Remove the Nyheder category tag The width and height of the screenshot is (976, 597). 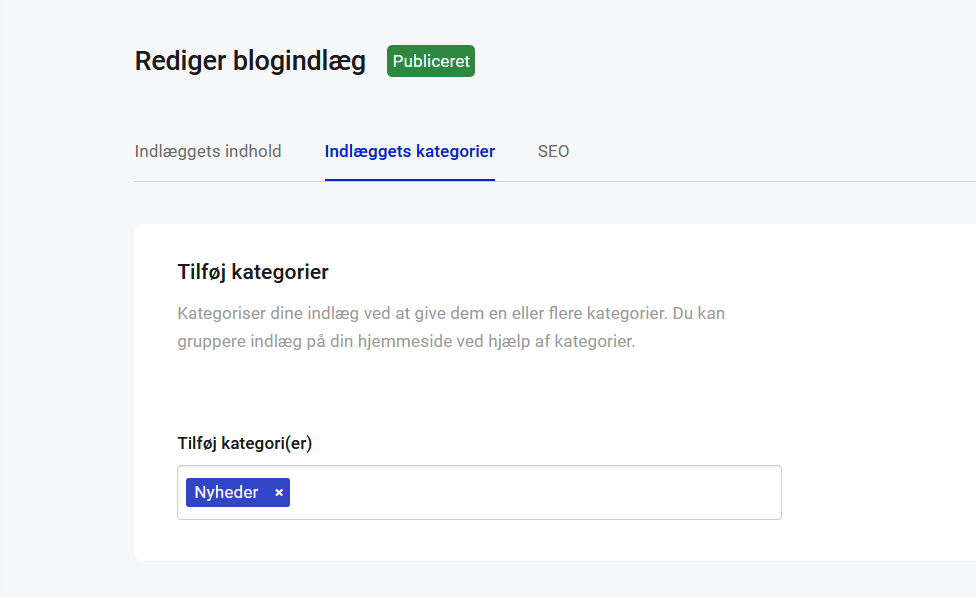(279, 493)
